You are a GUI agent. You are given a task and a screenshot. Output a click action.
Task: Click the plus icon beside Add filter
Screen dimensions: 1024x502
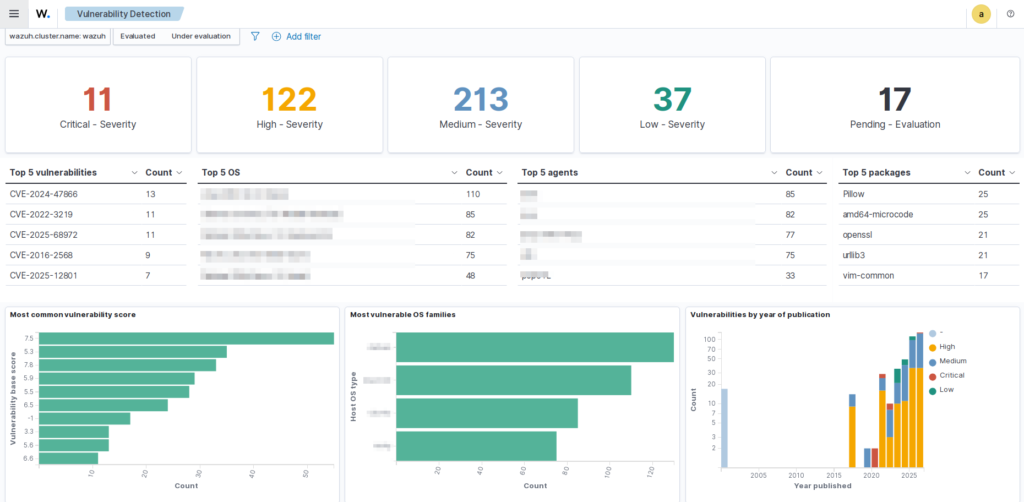276,36
